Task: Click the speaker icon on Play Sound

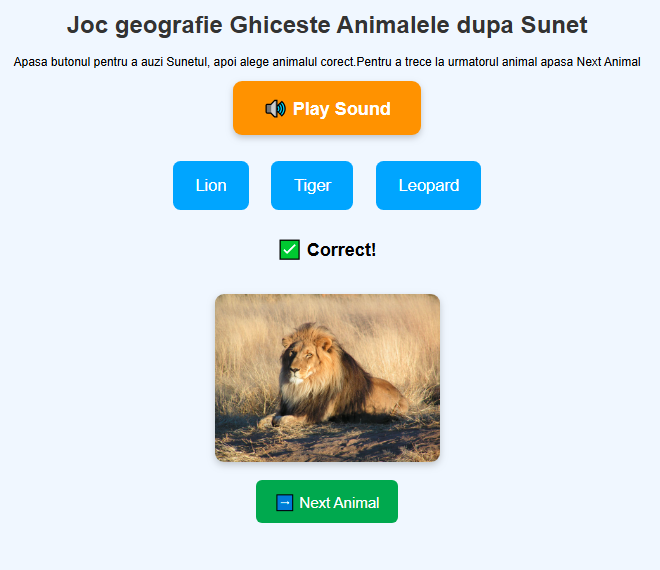Action: (275, 109)
